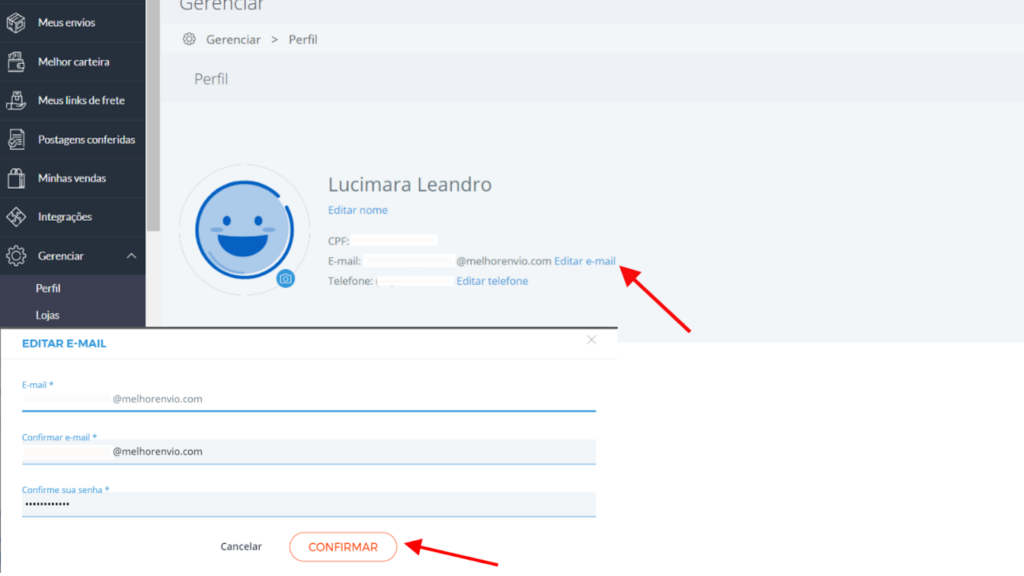Select Perfil submenu item
Image resolution: width=1024 pixels, height=576 pixels.
[x=48, y=288]
